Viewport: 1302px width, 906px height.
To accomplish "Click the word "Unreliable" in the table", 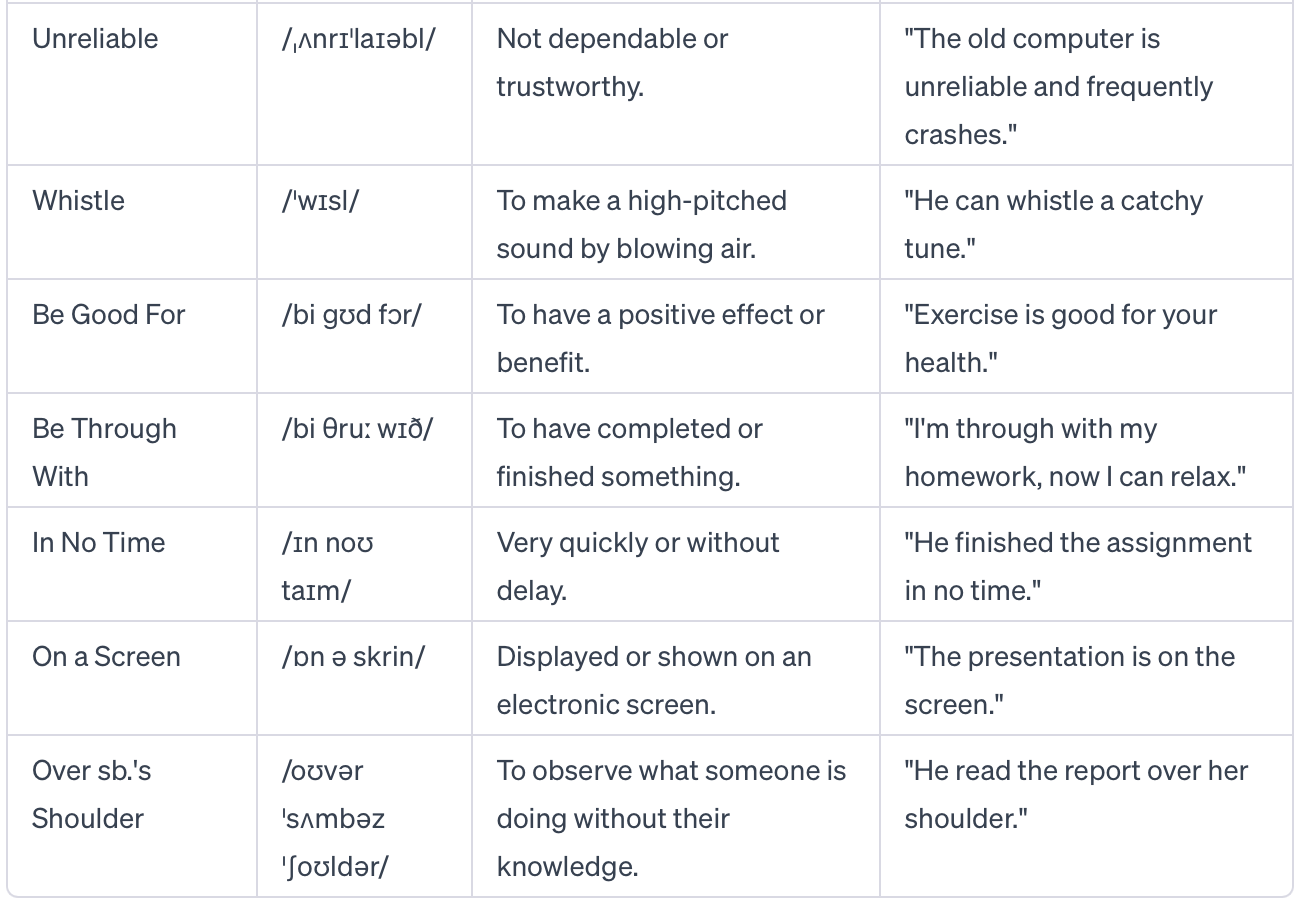I will [x=95, y=39].
